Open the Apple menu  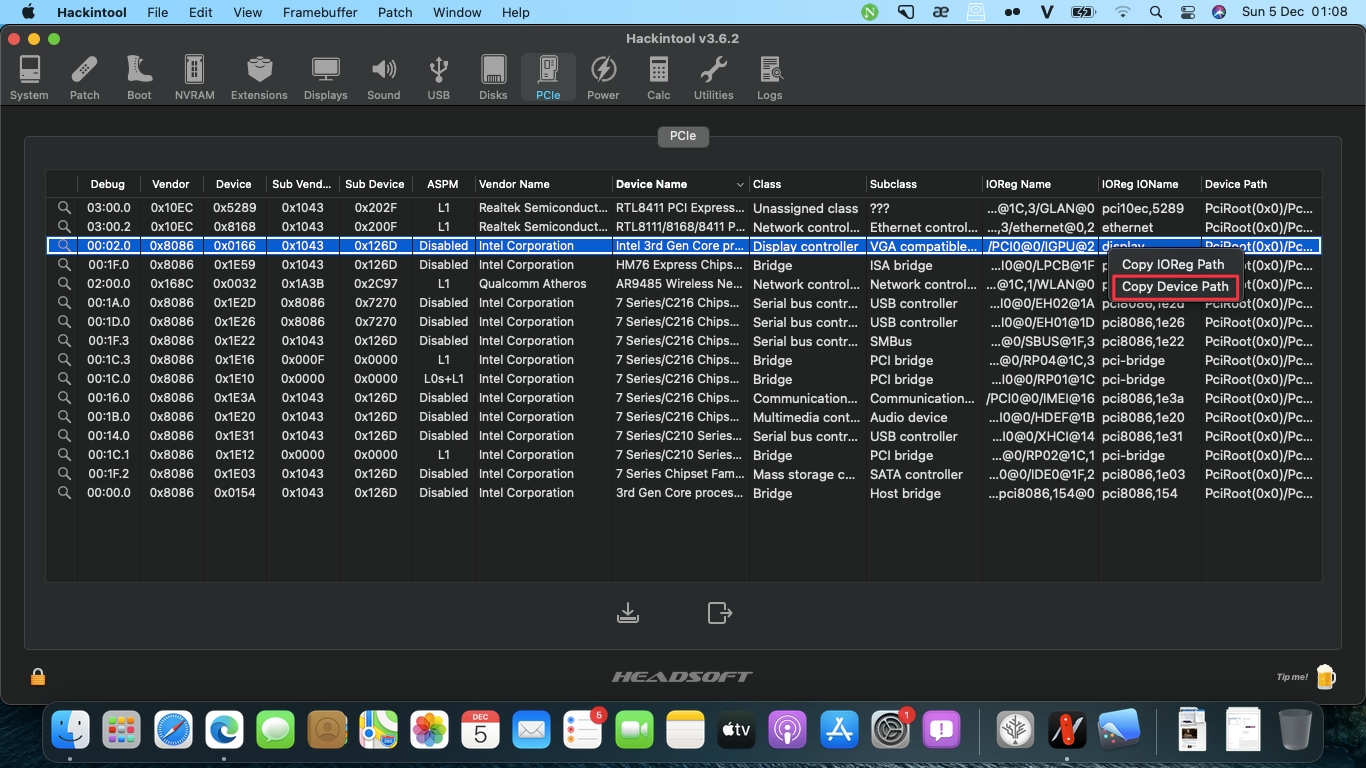pyautogui.click(x=28, y=12)
